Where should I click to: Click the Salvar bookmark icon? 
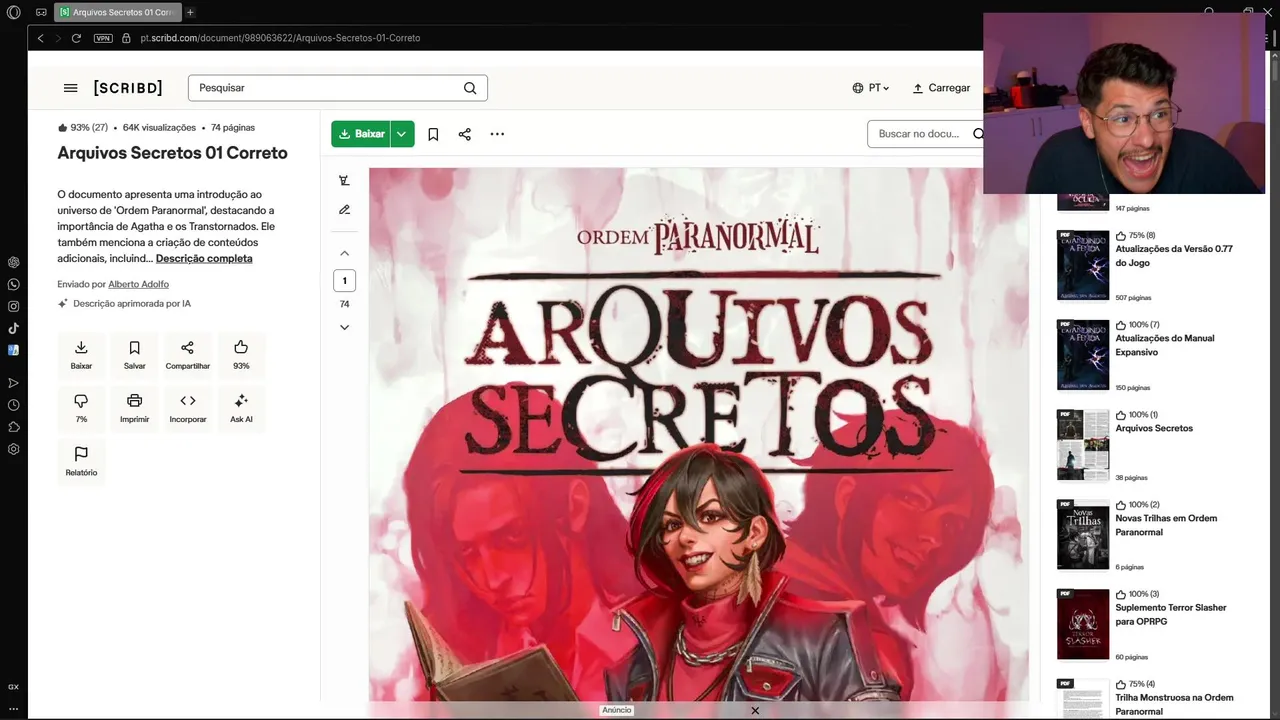pyautogui.click(x=134, y=354)
